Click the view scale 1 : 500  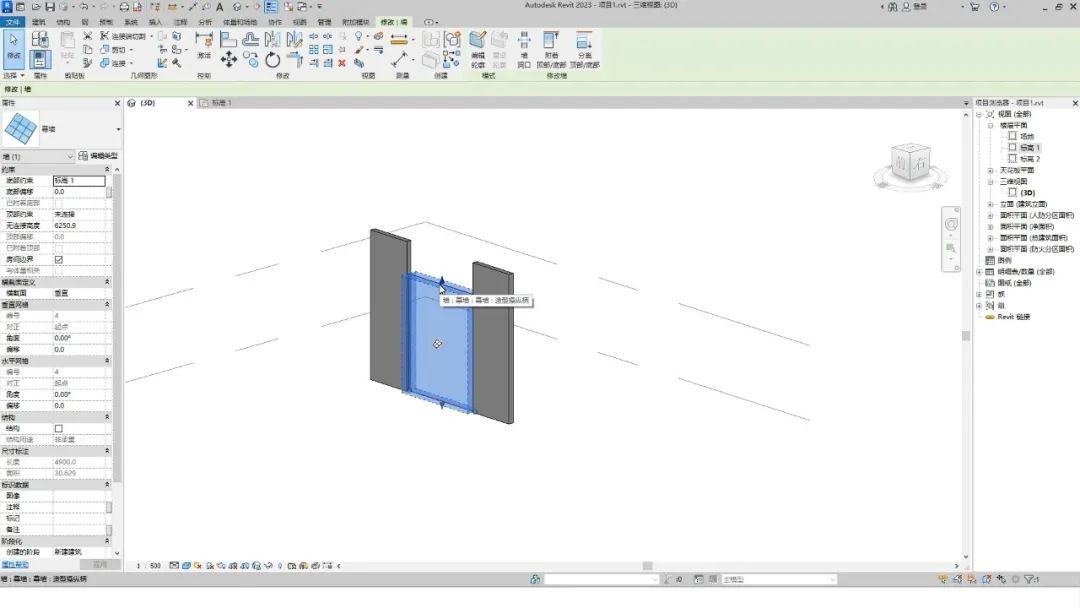[148, 565]
